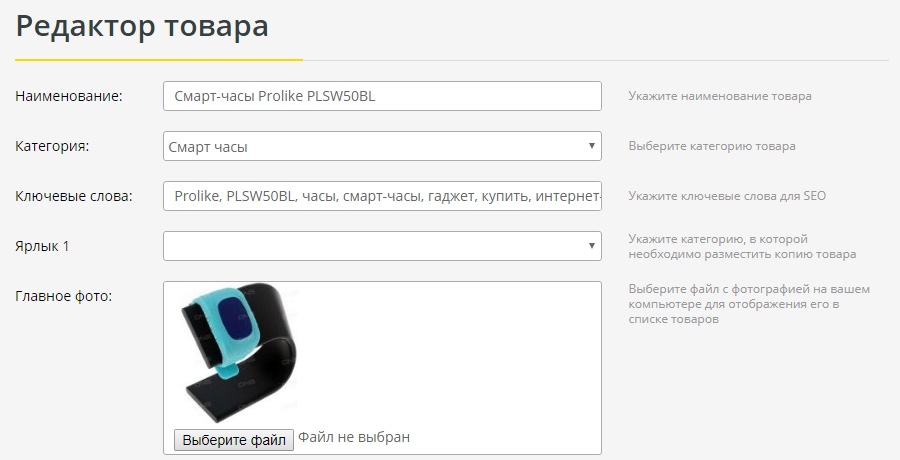Image resolution: width=900 pixels, height=460 pixels.
Task: Click the Категория: field label
Action: coord(53,146)
